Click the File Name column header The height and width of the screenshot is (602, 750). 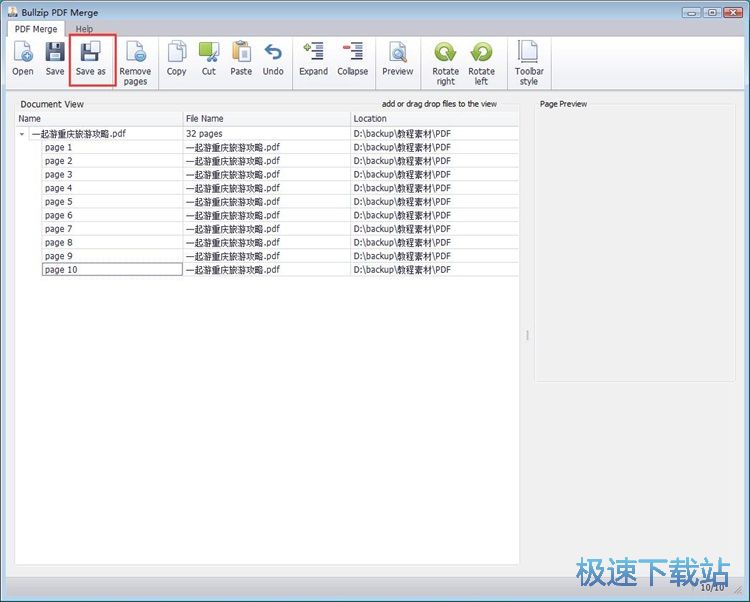pyautogui.click(x=267, y=119)
